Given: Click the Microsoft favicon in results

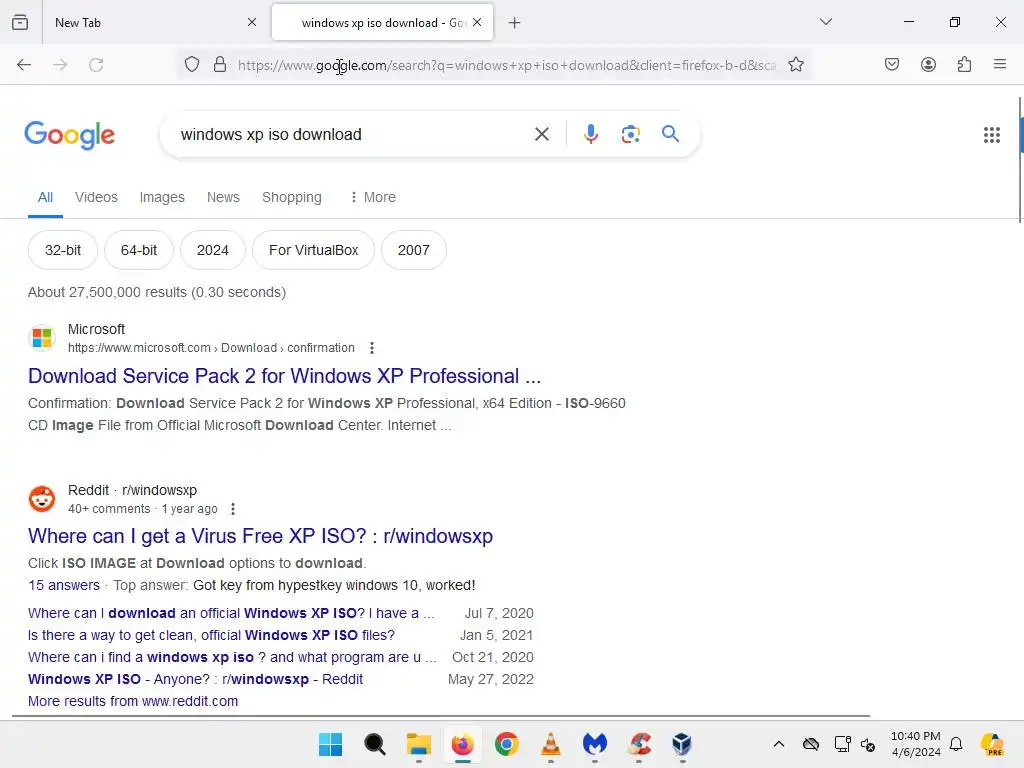Looking at the screenshot, I should (42, 338).
